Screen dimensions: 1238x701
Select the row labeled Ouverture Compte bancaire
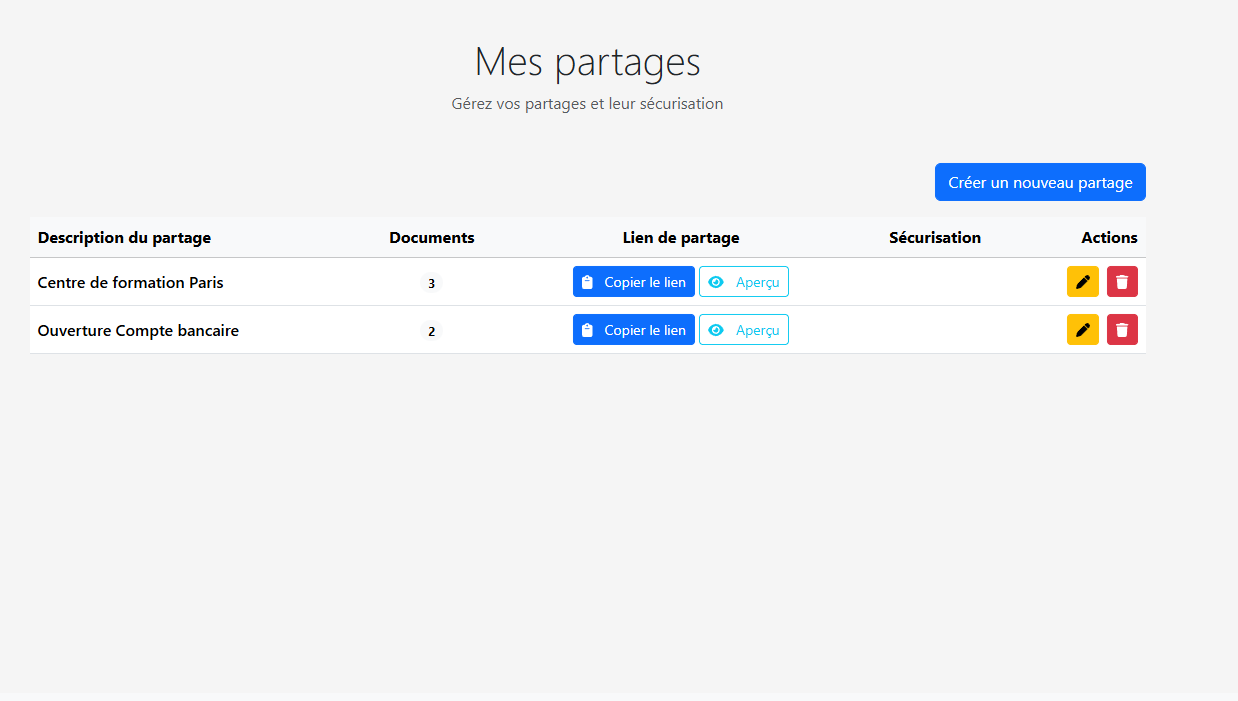[137, 329]
